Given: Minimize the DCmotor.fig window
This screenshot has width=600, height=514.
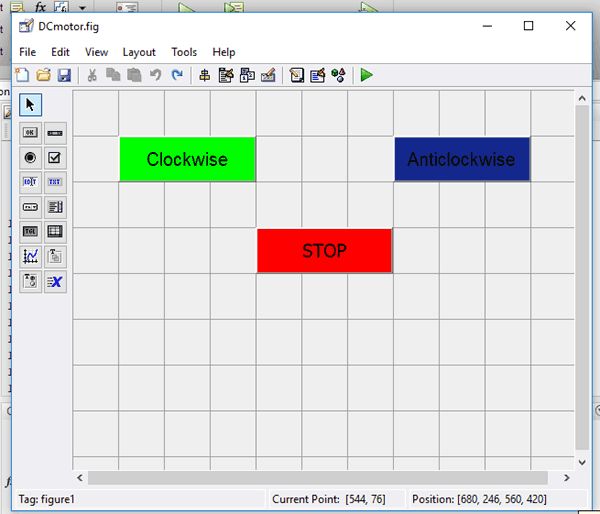Looking at the screenshot, I should [x=487, y=26].
